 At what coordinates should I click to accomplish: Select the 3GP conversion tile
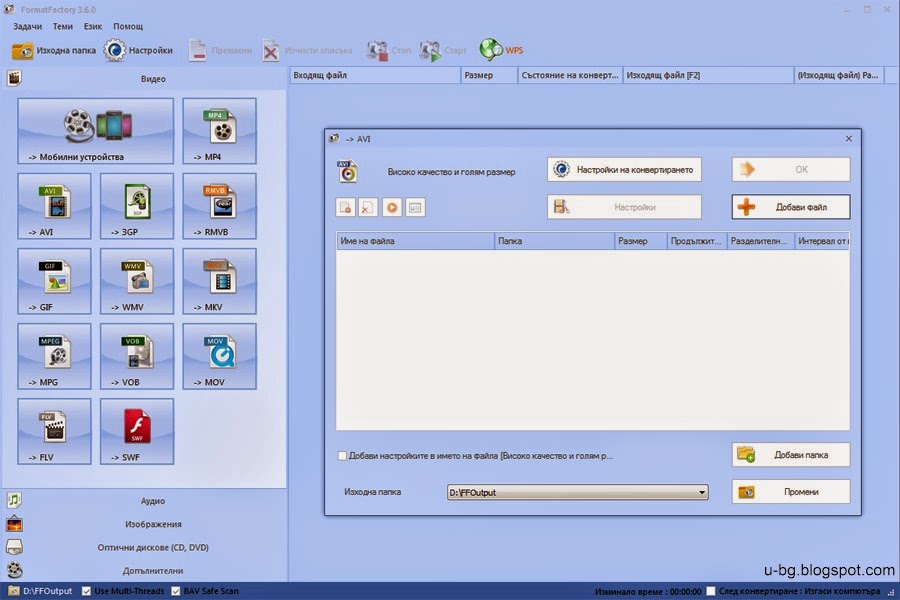[137, 206]
